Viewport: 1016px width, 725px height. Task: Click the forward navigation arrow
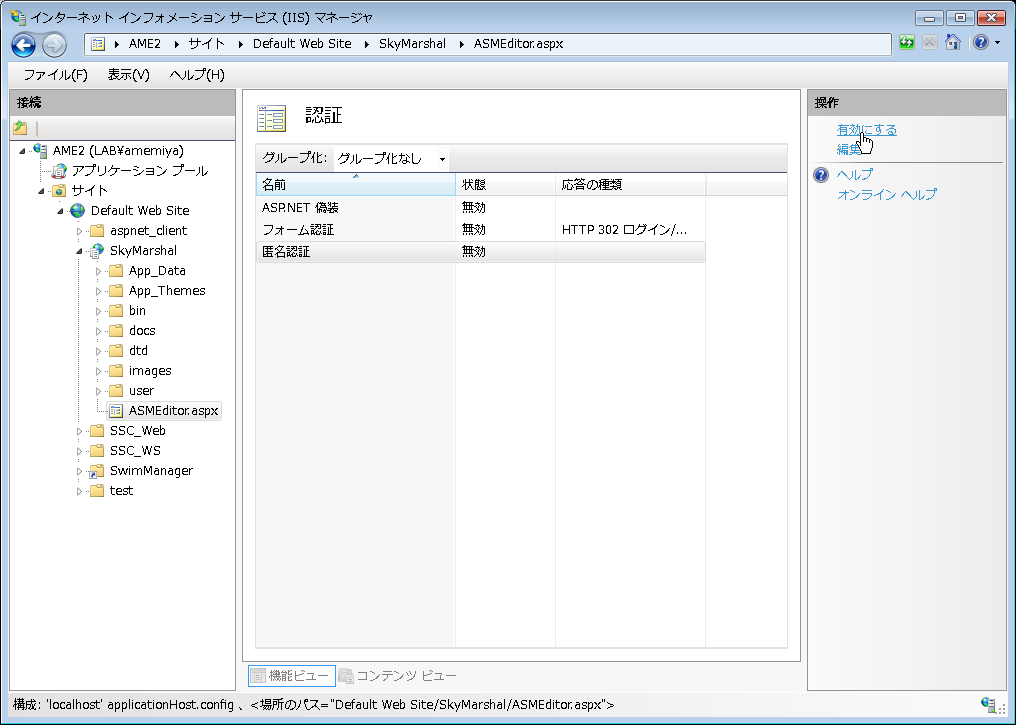click(x=54, y=45)
